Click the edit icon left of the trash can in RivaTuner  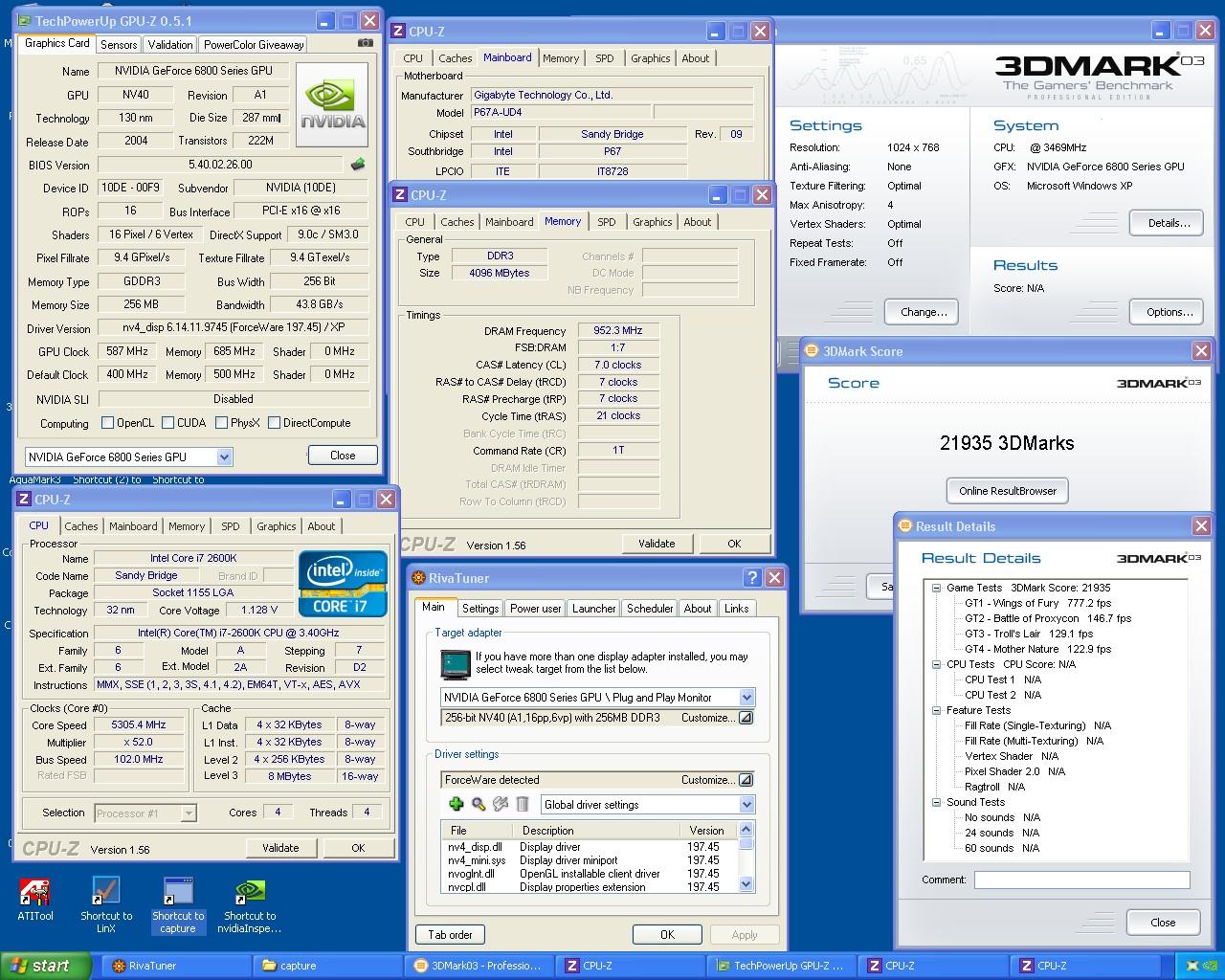(x=500, y=804)
